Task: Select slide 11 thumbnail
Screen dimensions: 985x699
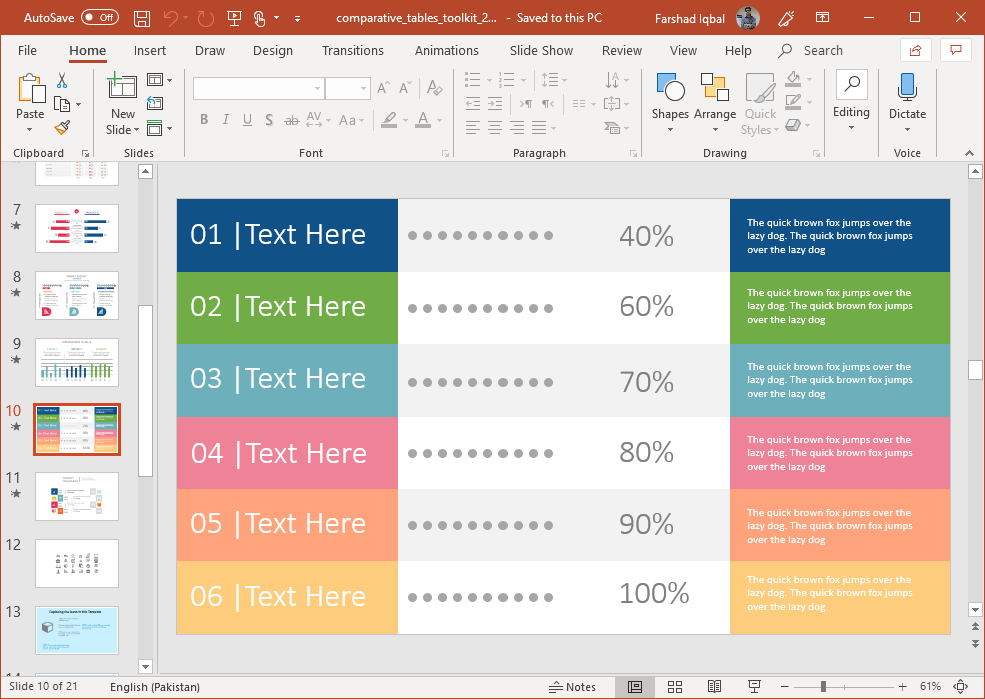Action: 77,496
